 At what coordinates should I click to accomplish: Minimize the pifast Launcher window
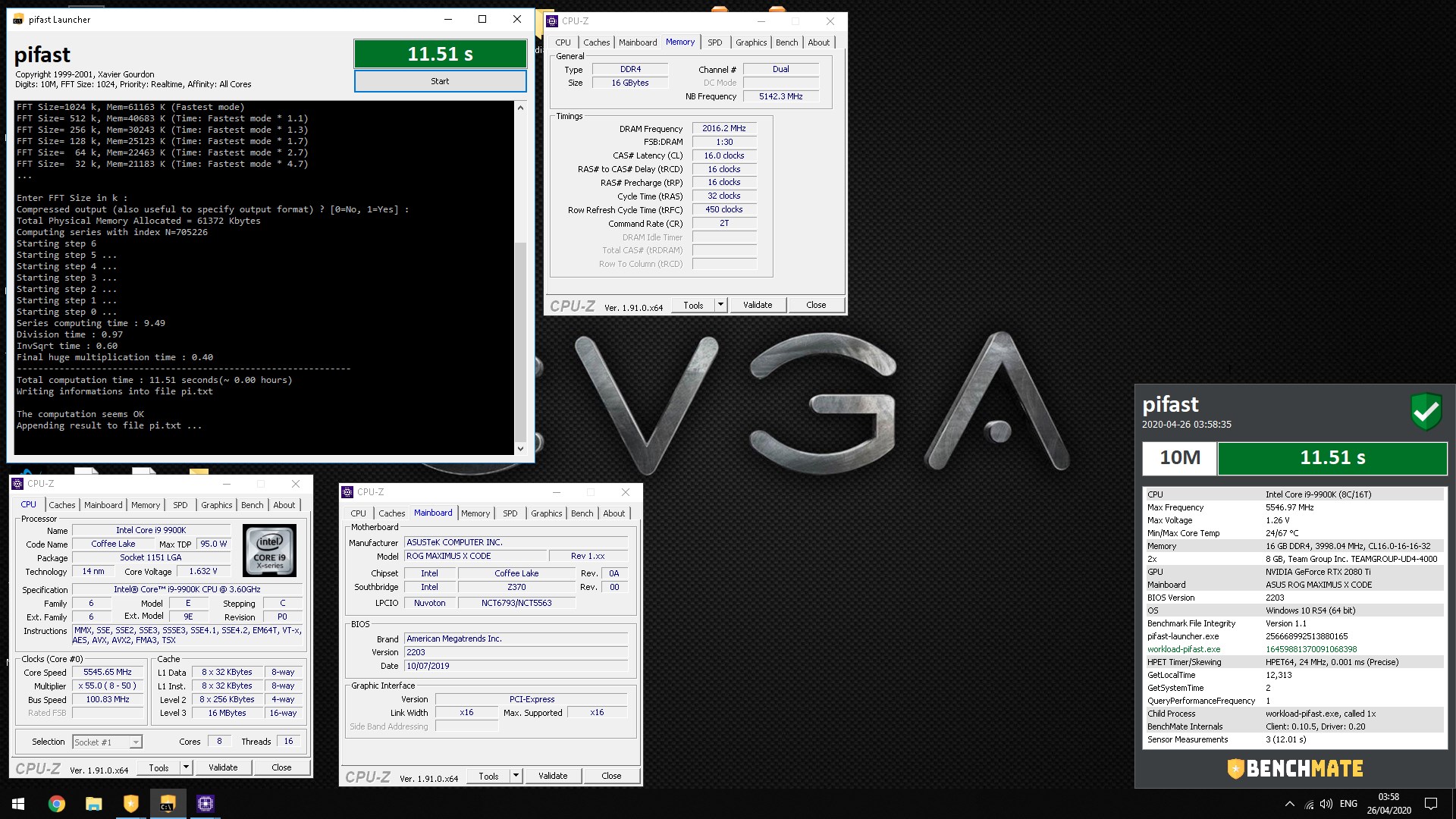pos(447,20)
